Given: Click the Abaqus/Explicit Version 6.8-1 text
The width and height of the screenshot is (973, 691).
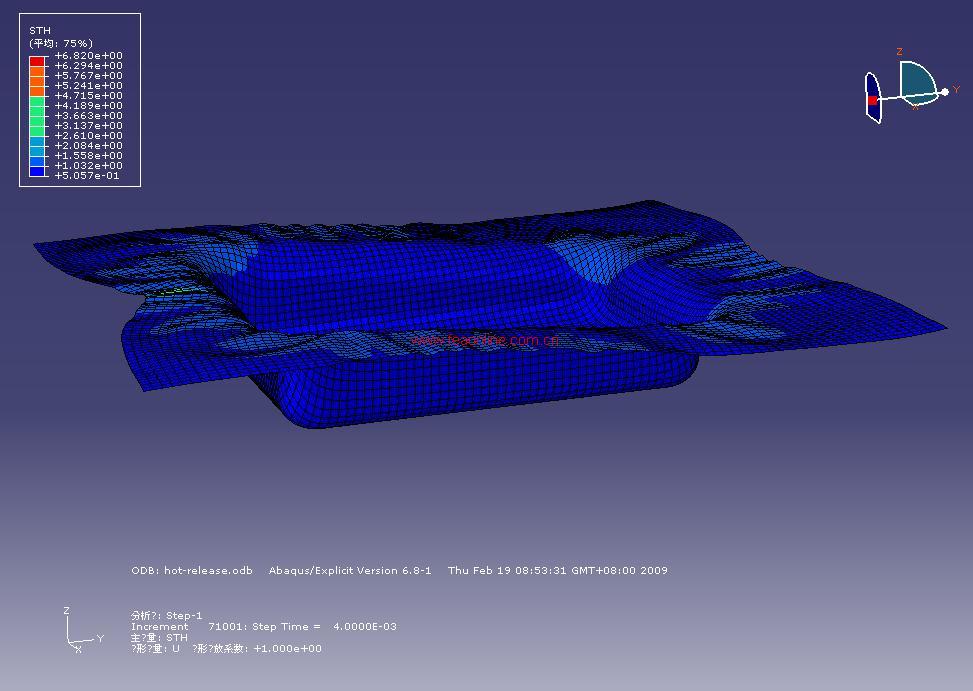Looking at the screenshot, I should click(x=350, y=571).
